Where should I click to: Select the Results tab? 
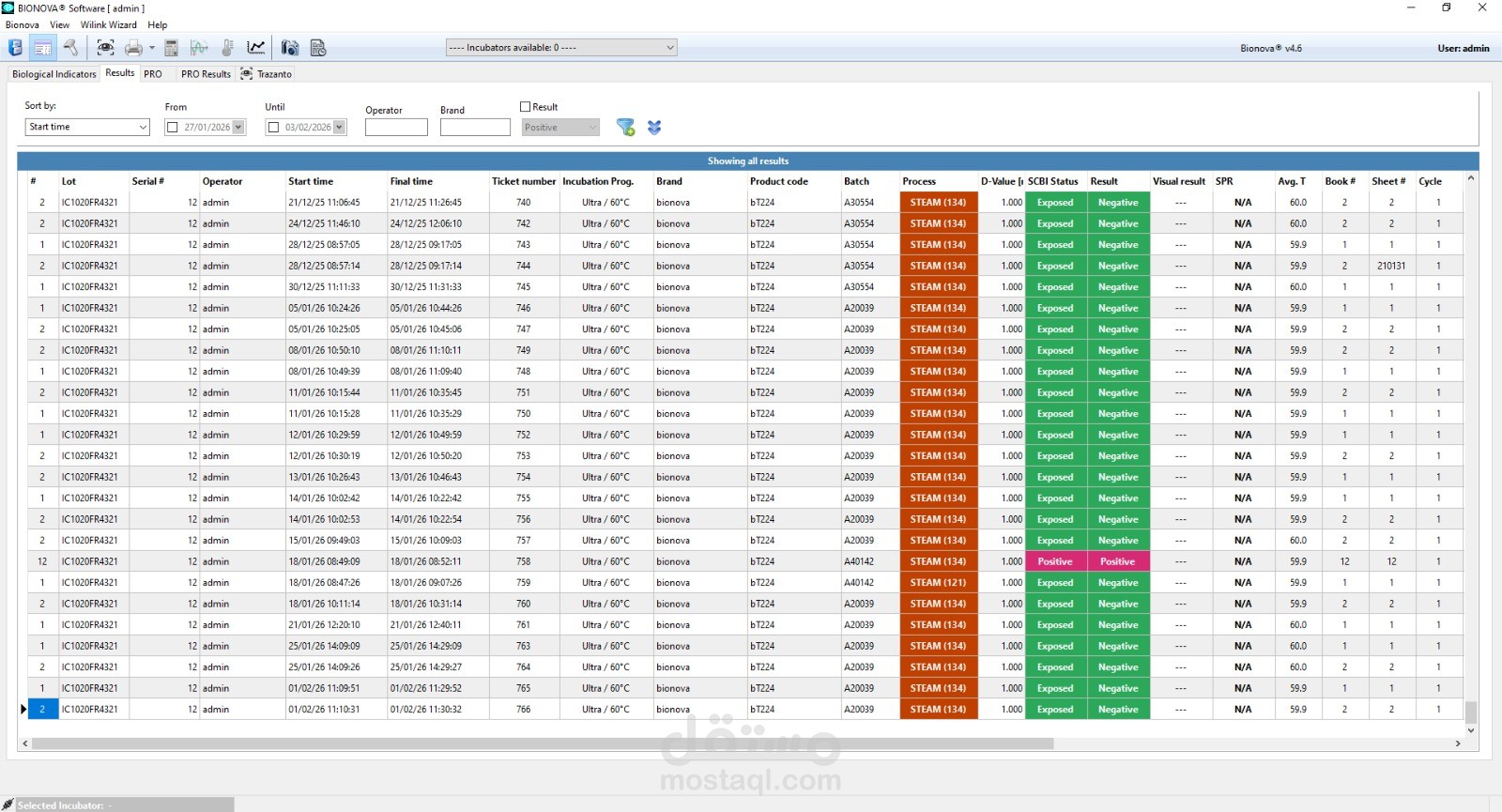[120, 73]
